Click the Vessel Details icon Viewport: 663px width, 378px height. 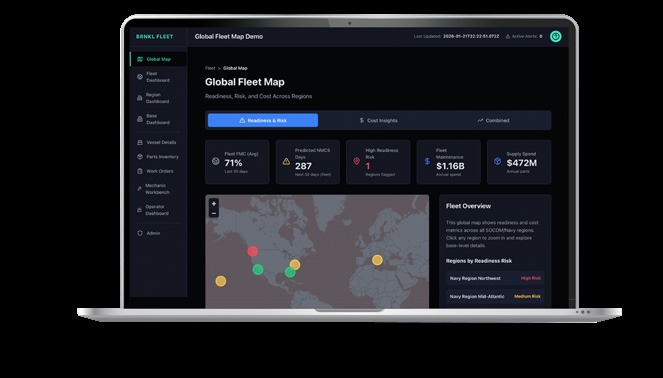pos(140,142)
